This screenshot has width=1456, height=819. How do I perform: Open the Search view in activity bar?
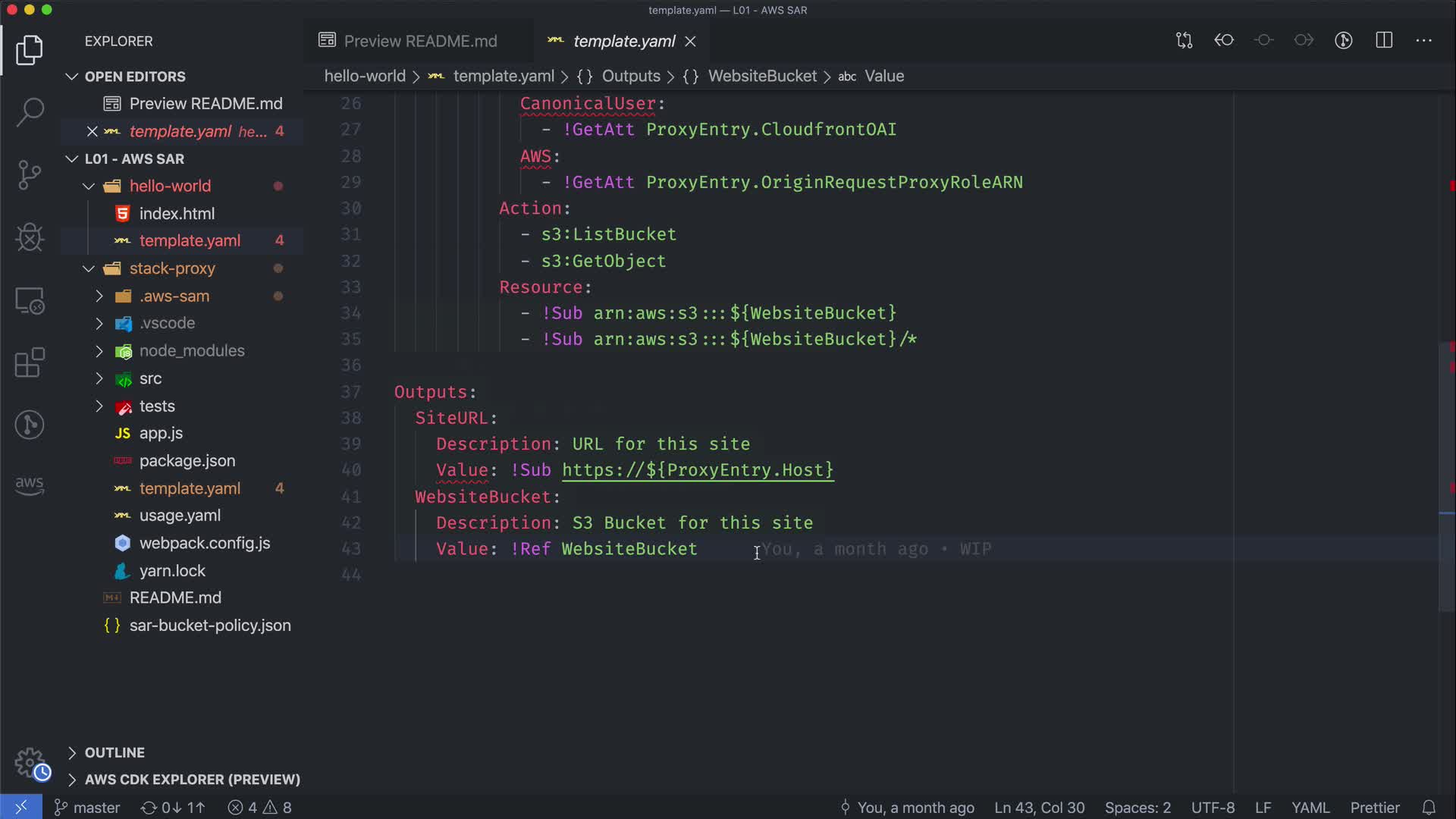point(30,112)
